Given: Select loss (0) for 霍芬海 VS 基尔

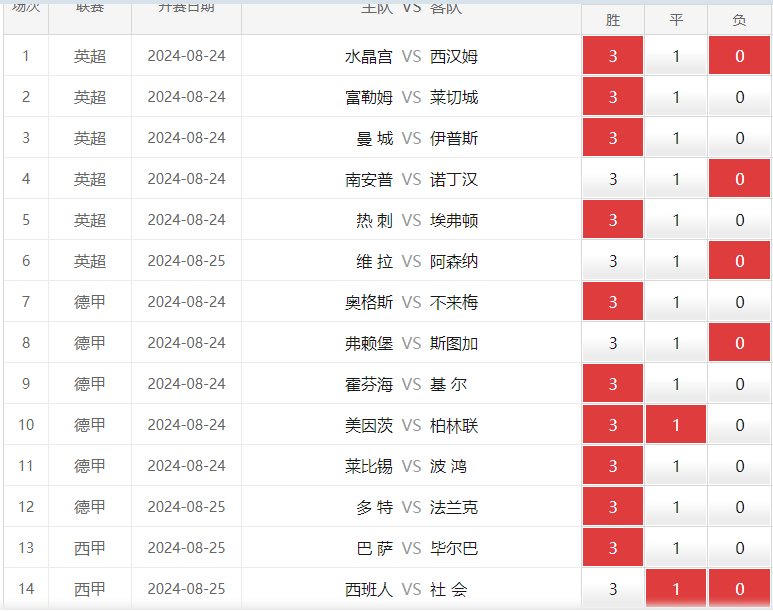Looking at the screenshot, I should click(739, 383).
